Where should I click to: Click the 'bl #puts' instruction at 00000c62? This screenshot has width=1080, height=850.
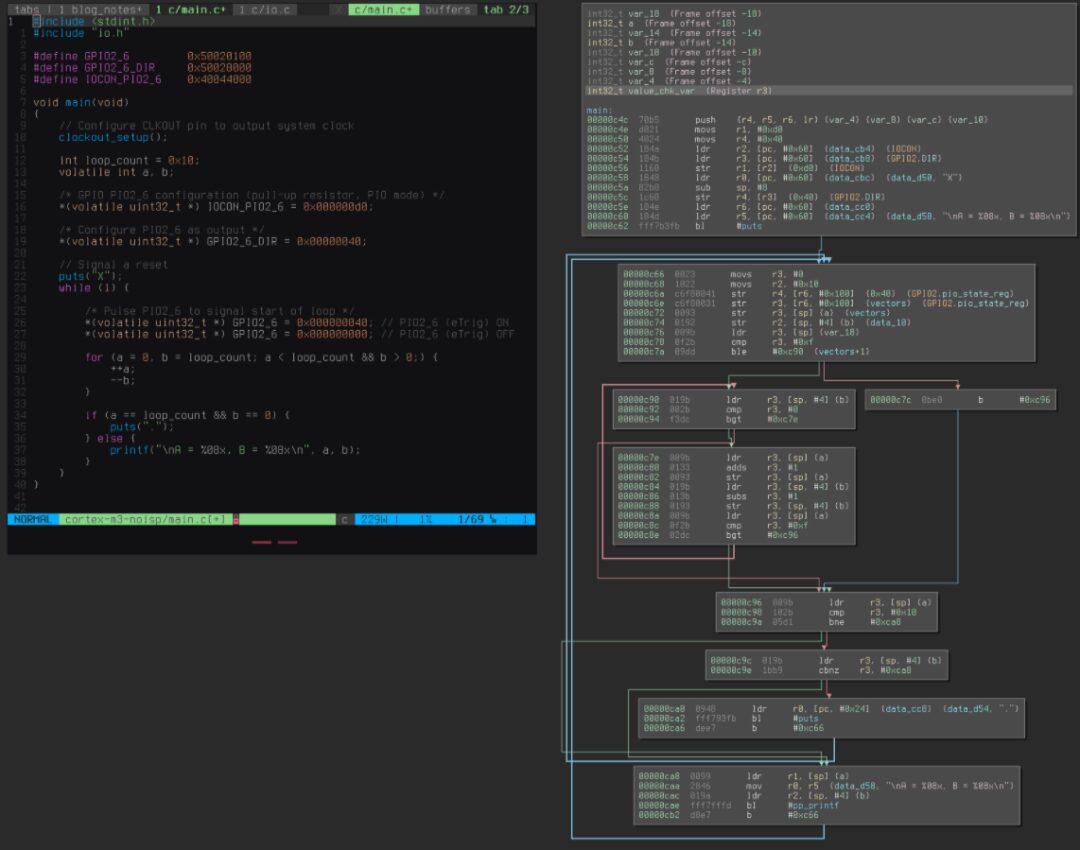coord(674,226)
